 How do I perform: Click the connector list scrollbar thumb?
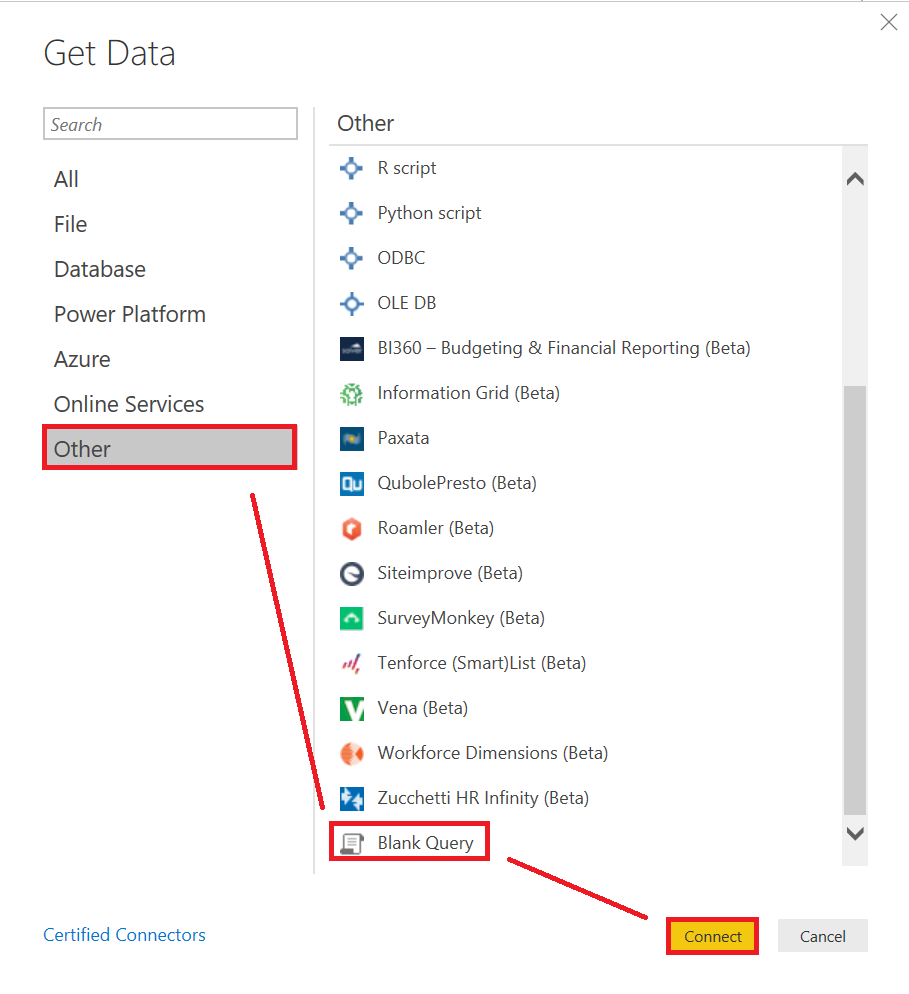point(854,600)
